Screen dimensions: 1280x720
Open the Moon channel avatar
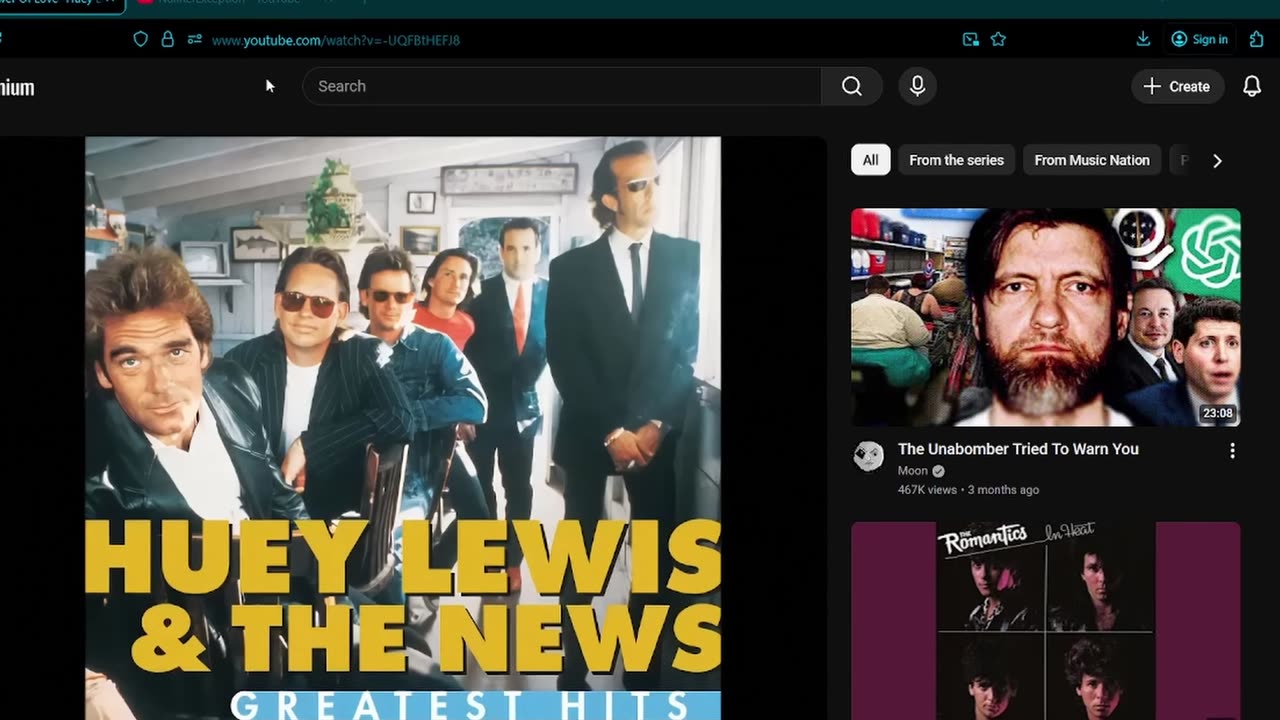click(x=869, y=456)
